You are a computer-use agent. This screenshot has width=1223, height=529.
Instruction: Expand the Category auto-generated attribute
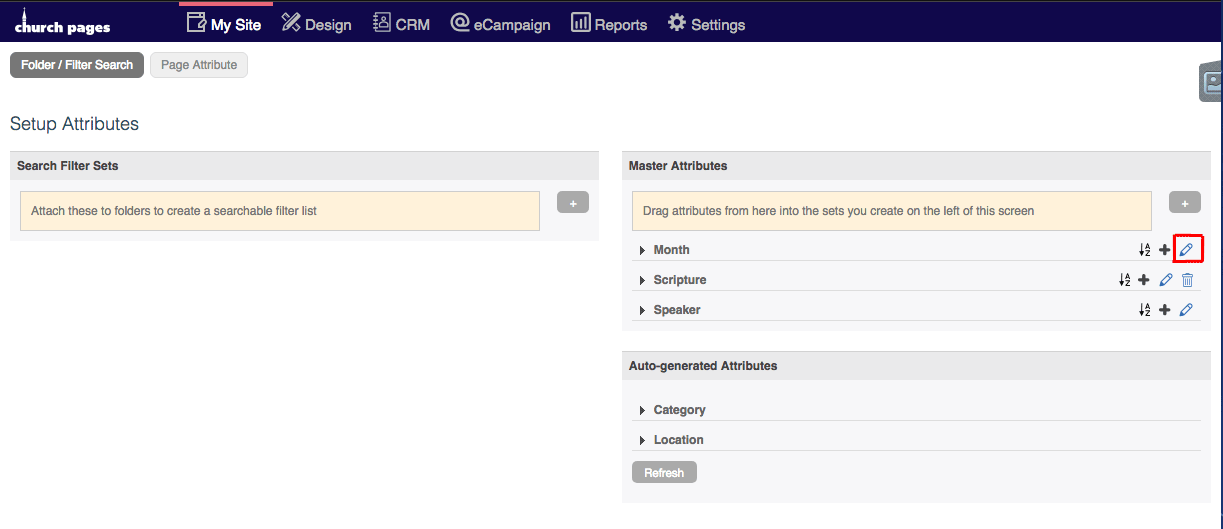click(642, 410)
